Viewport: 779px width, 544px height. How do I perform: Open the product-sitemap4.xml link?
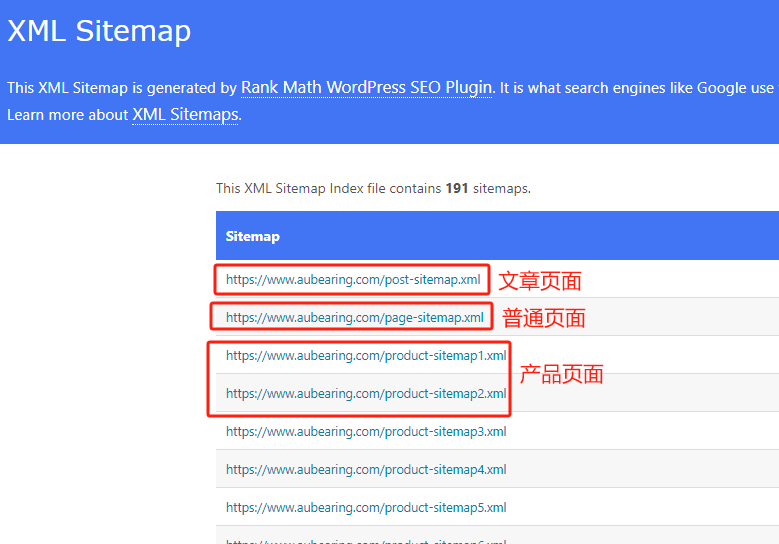tap(366, 469)
